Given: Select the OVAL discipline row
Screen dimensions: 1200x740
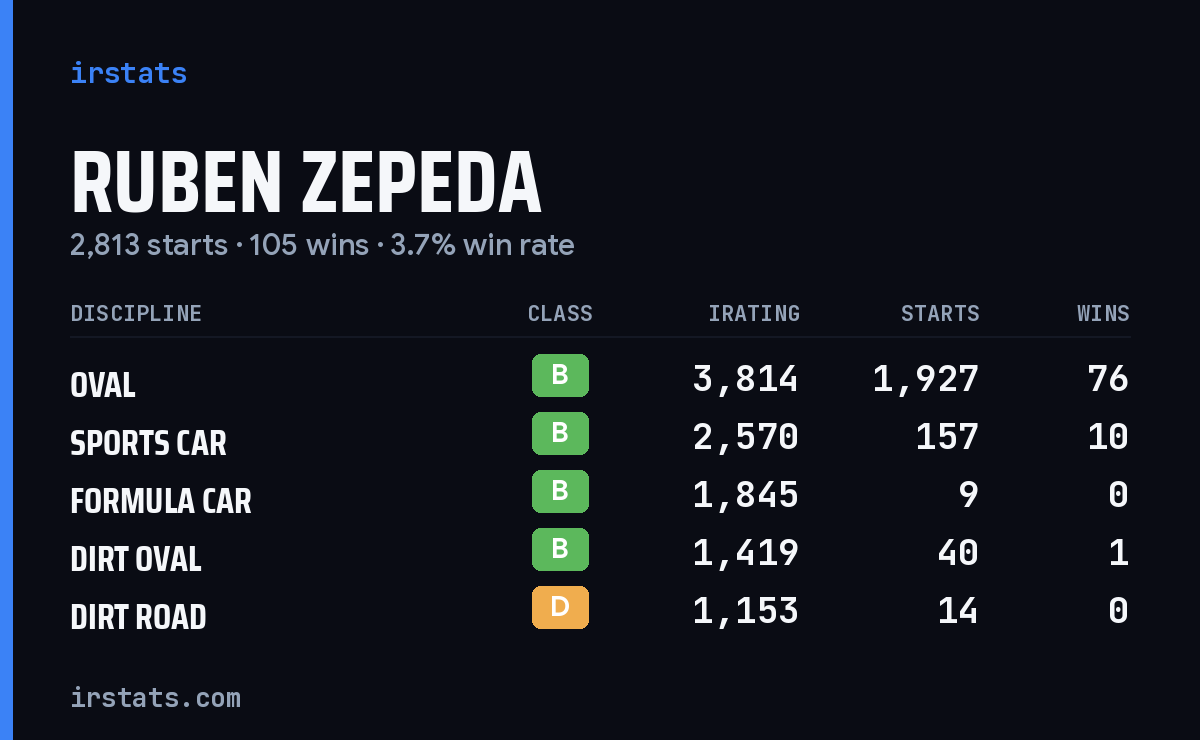Looking at the screenshot, I should tap(600, 379).
